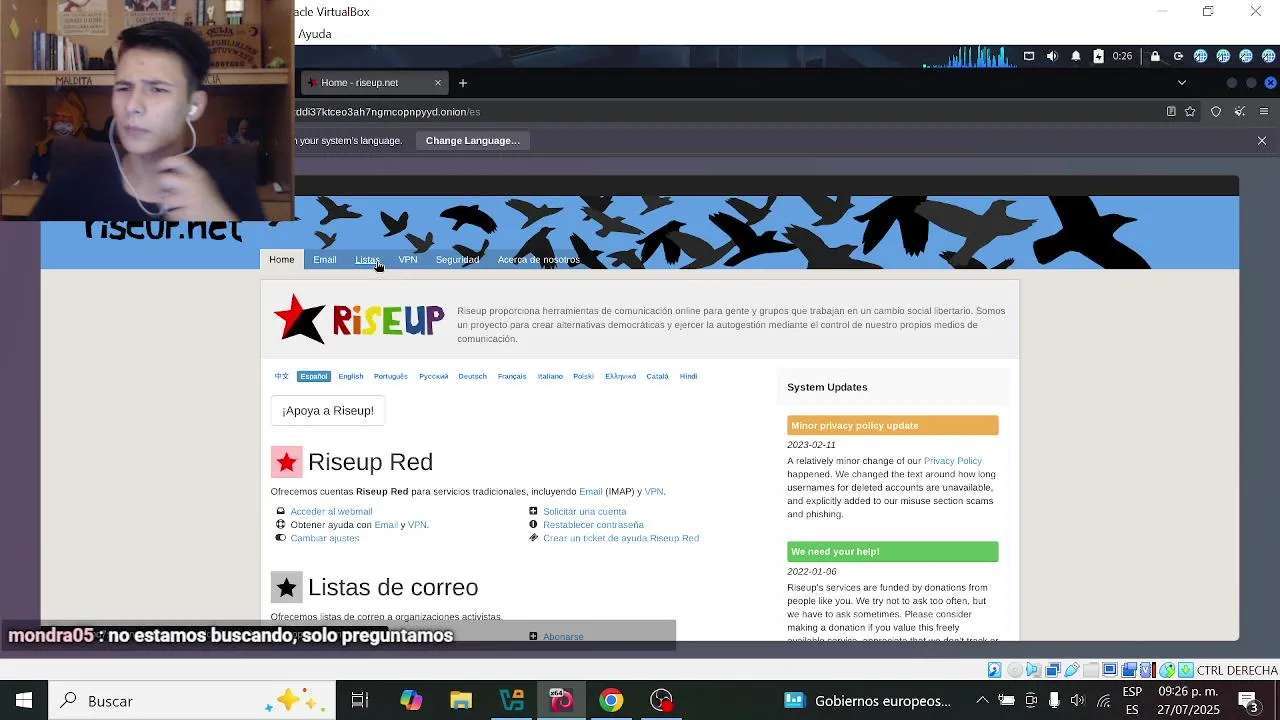Click VirtualBox optical disc status icon

(x=1014, y=670)
